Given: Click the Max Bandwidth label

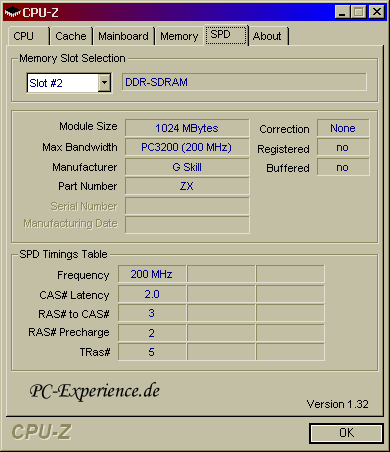Looking at the screenshot, I should coord(80,147).
